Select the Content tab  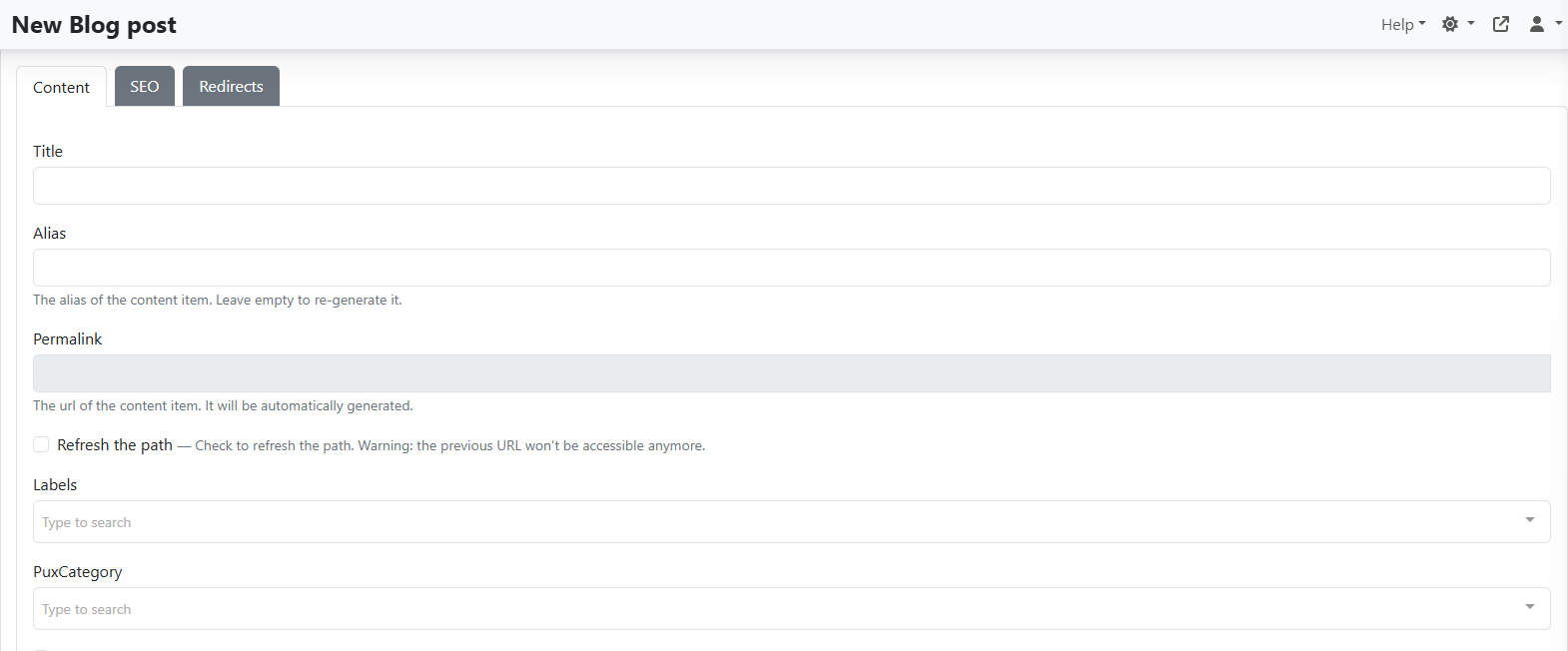point(61,87)
